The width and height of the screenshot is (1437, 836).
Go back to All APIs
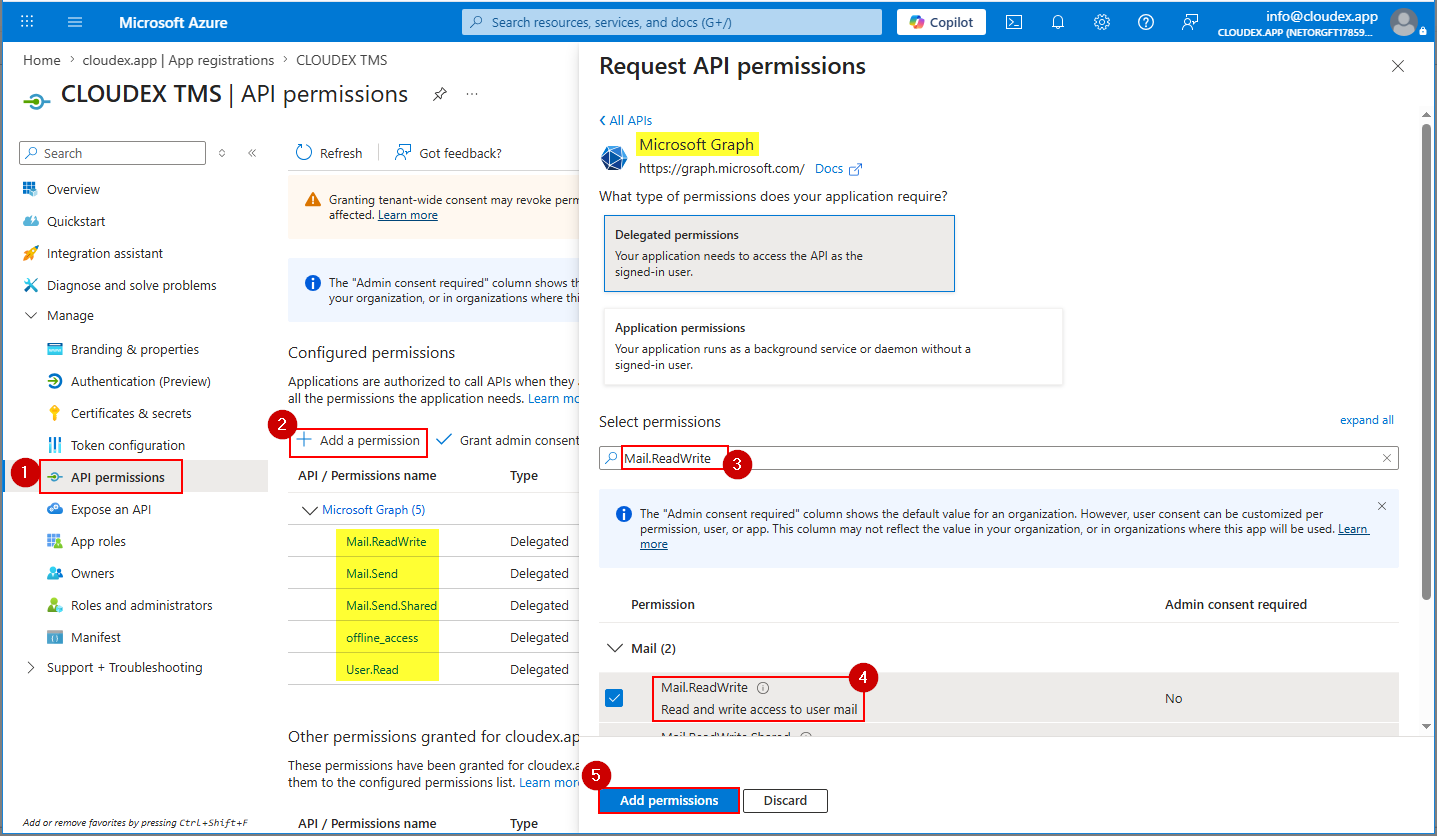pyautogui.click(x=626, y=120)
